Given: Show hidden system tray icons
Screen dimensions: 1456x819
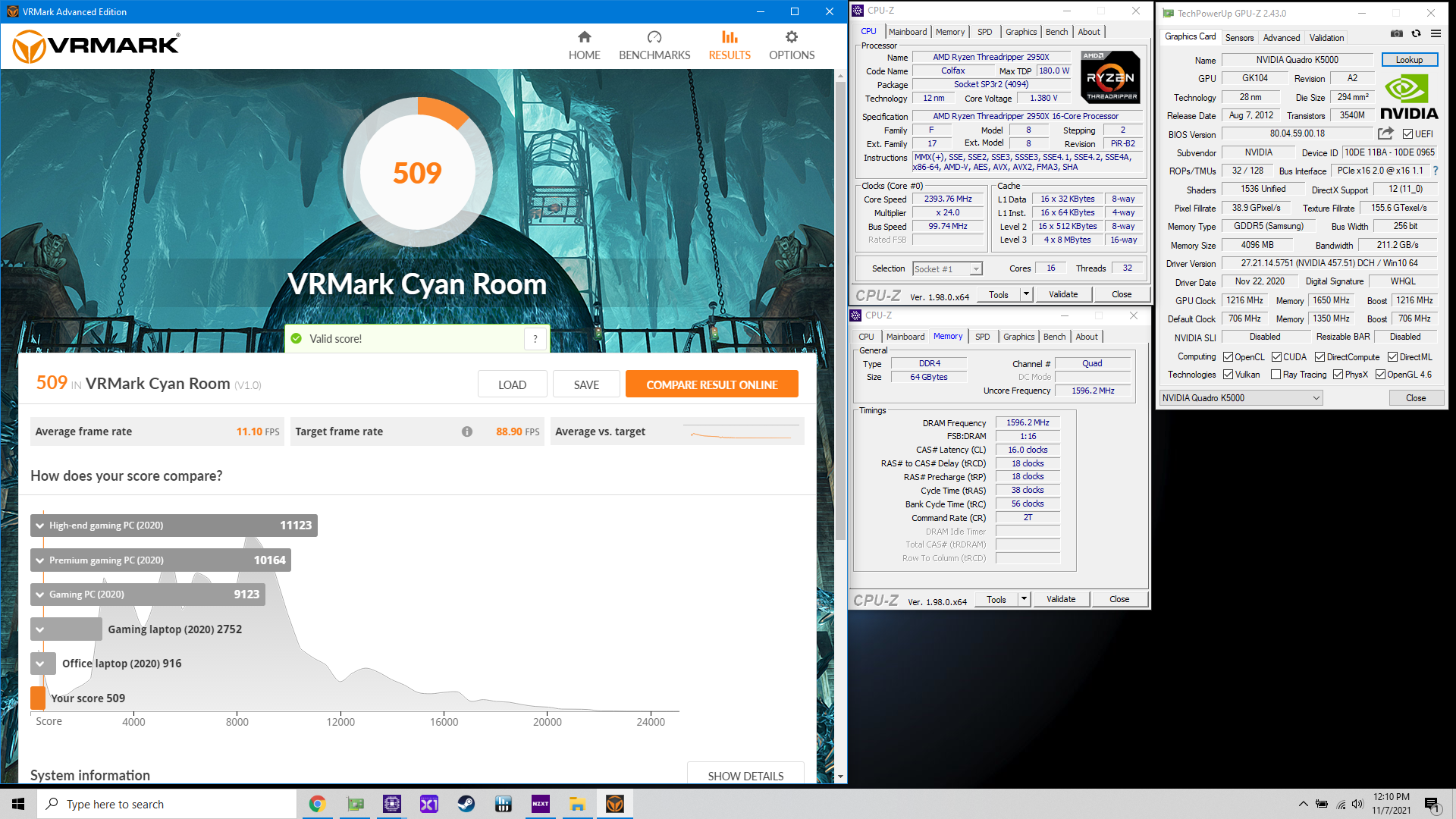Looking at the screenshot, I should tap(1303, 804).
